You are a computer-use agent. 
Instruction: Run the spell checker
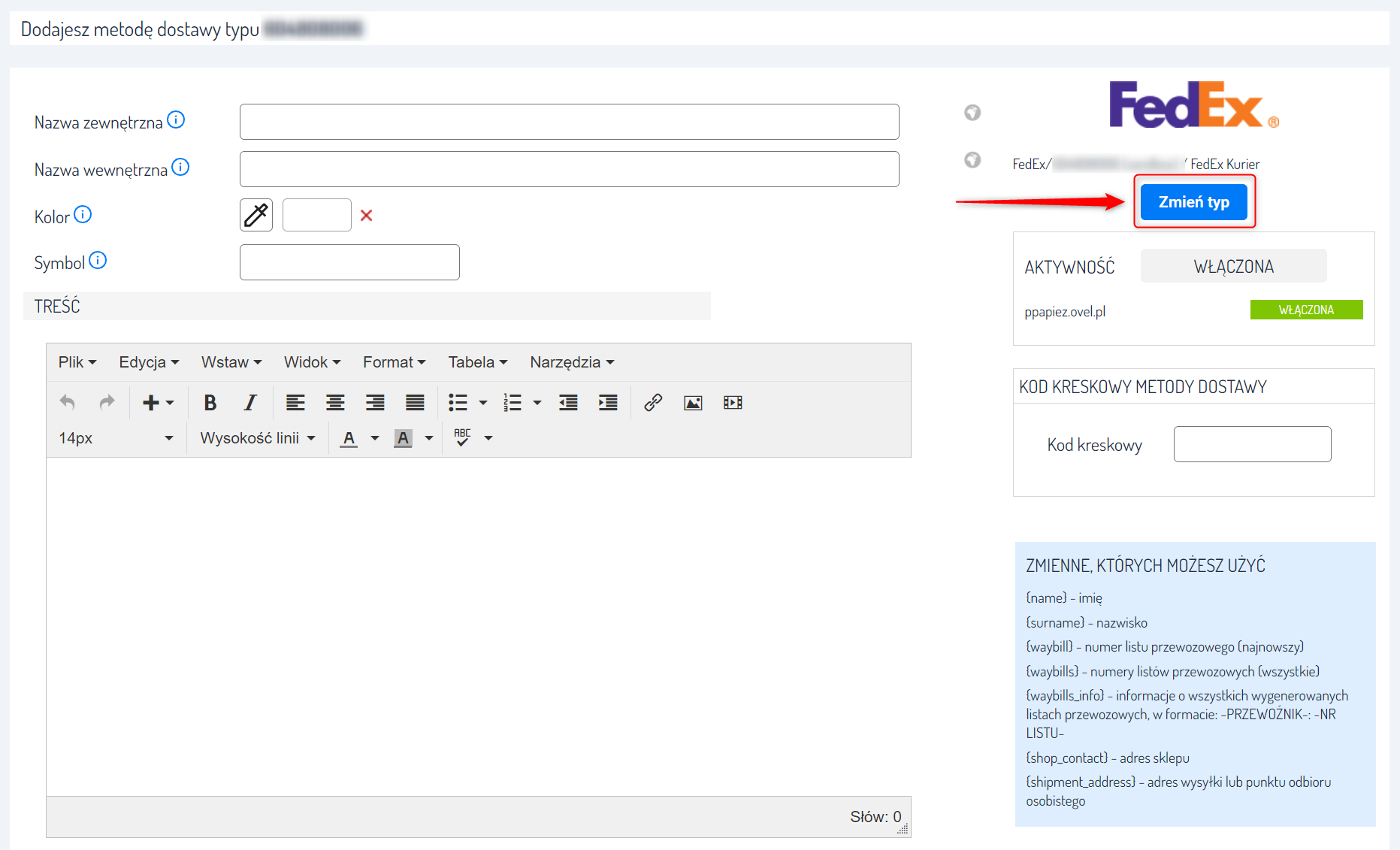coord(462,438)
